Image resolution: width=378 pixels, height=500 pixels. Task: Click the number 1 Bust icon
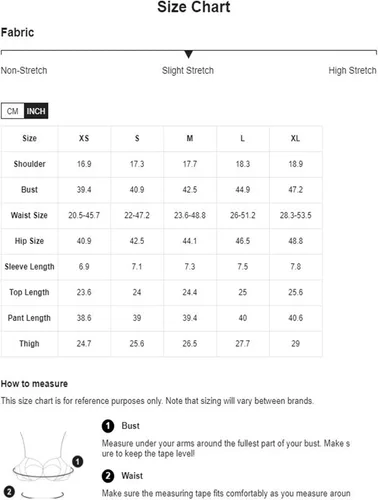coord(108,426)
